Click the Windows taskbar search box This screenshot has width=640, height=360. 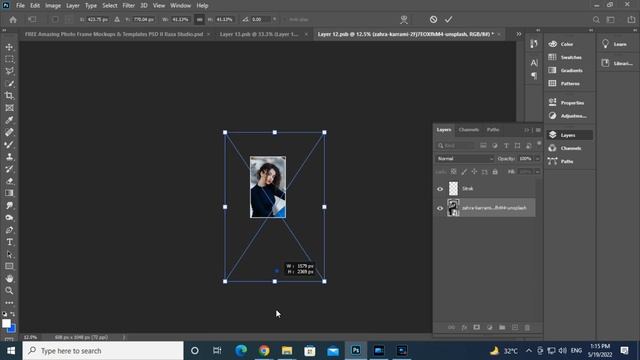coord(103,351)
